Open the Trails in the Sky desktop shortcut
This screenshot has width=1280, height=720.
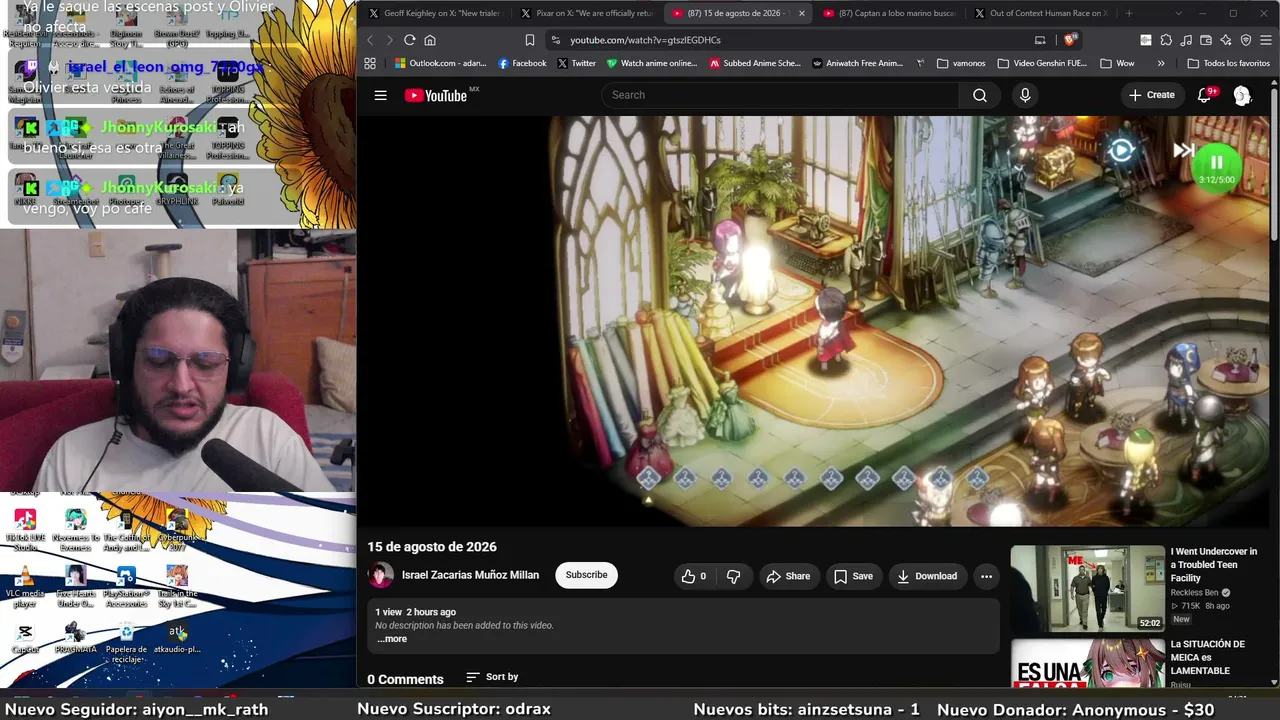coord(177,587)
